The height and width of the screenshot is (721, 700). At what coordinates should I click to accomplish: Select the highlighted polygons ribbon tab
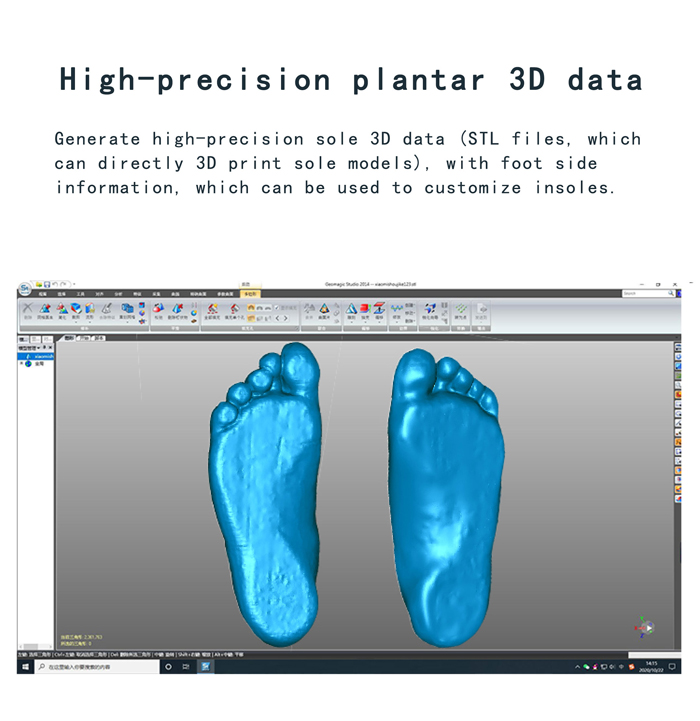[250, 294]
